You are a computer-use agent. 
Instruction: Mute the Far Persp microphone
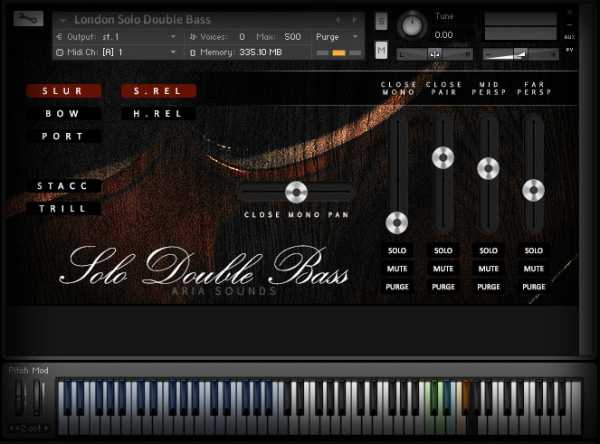pyautogui.click(x=533, y=269)
